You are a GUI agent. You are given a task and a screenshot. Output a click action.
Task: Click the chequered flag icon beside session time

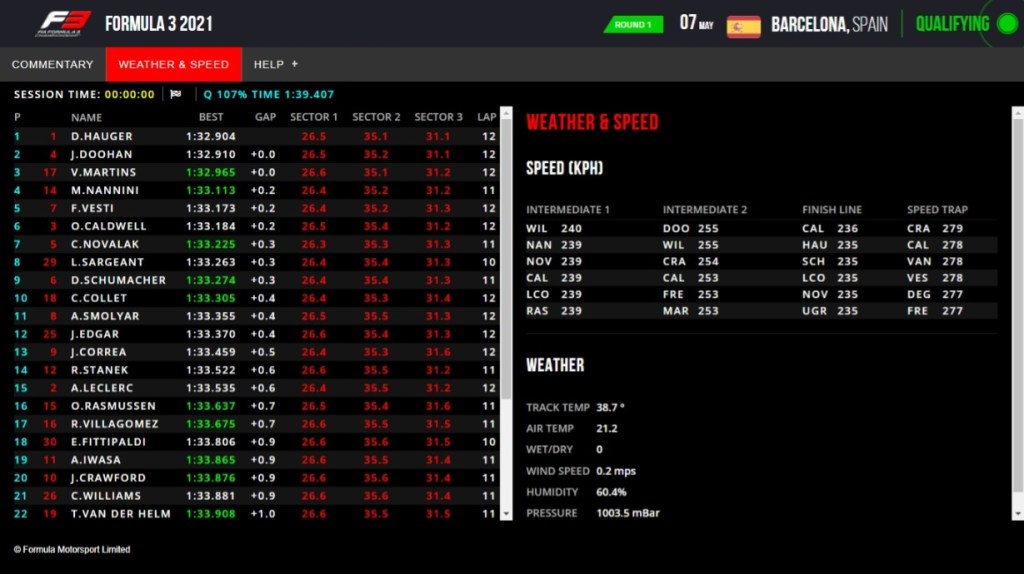[x=176, y=95]
